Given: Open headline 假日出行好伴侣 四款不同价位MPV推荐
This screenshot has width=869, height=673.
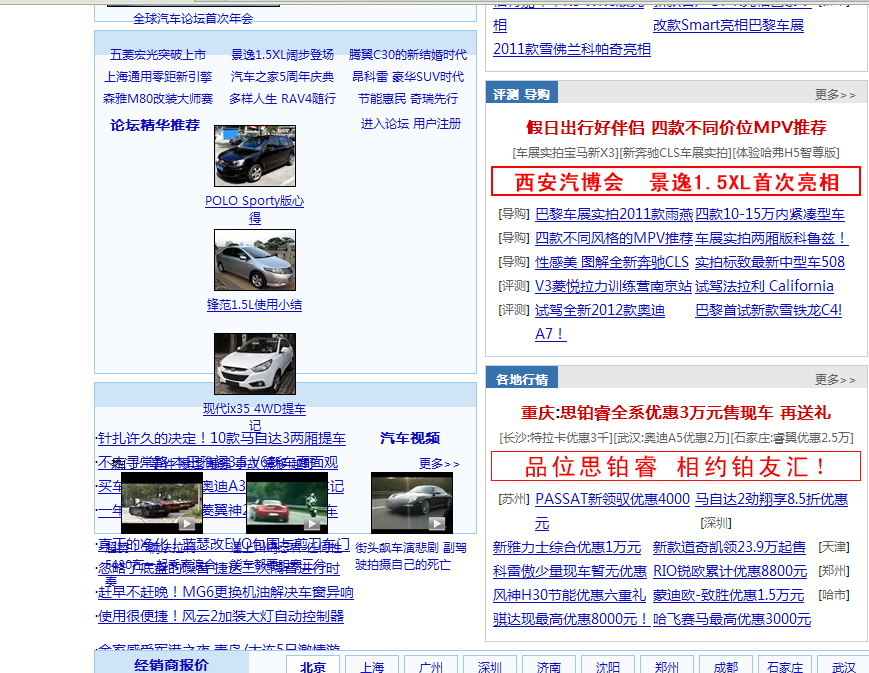Looking at the screenshot, I should (x=676, y=128).
